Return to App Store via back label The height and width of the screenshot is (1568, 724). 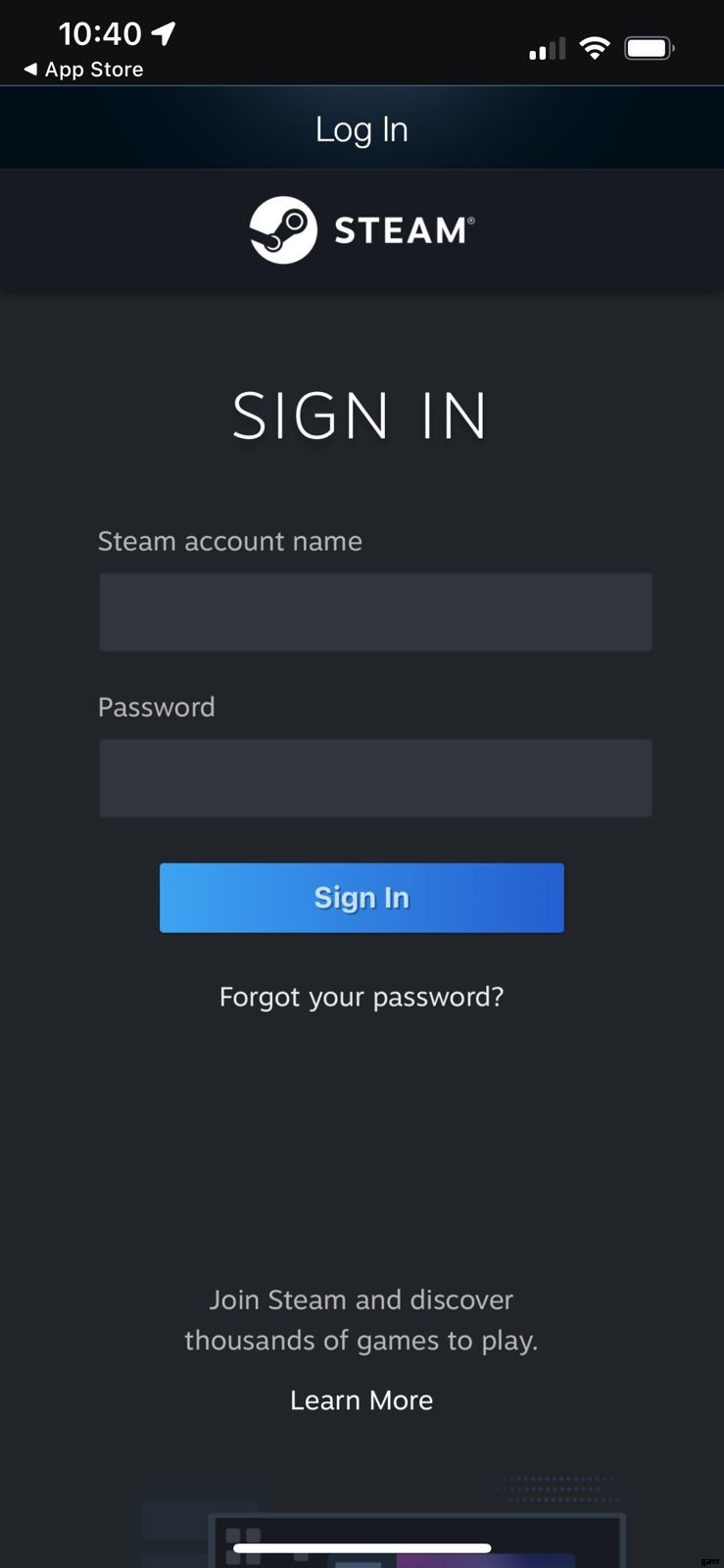point(94,70)
